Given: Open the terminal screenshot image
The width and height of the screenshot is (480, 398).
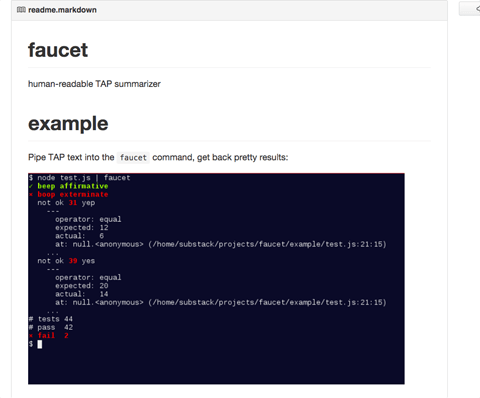Looking at the screenshot, I should [x=216, y=279].
